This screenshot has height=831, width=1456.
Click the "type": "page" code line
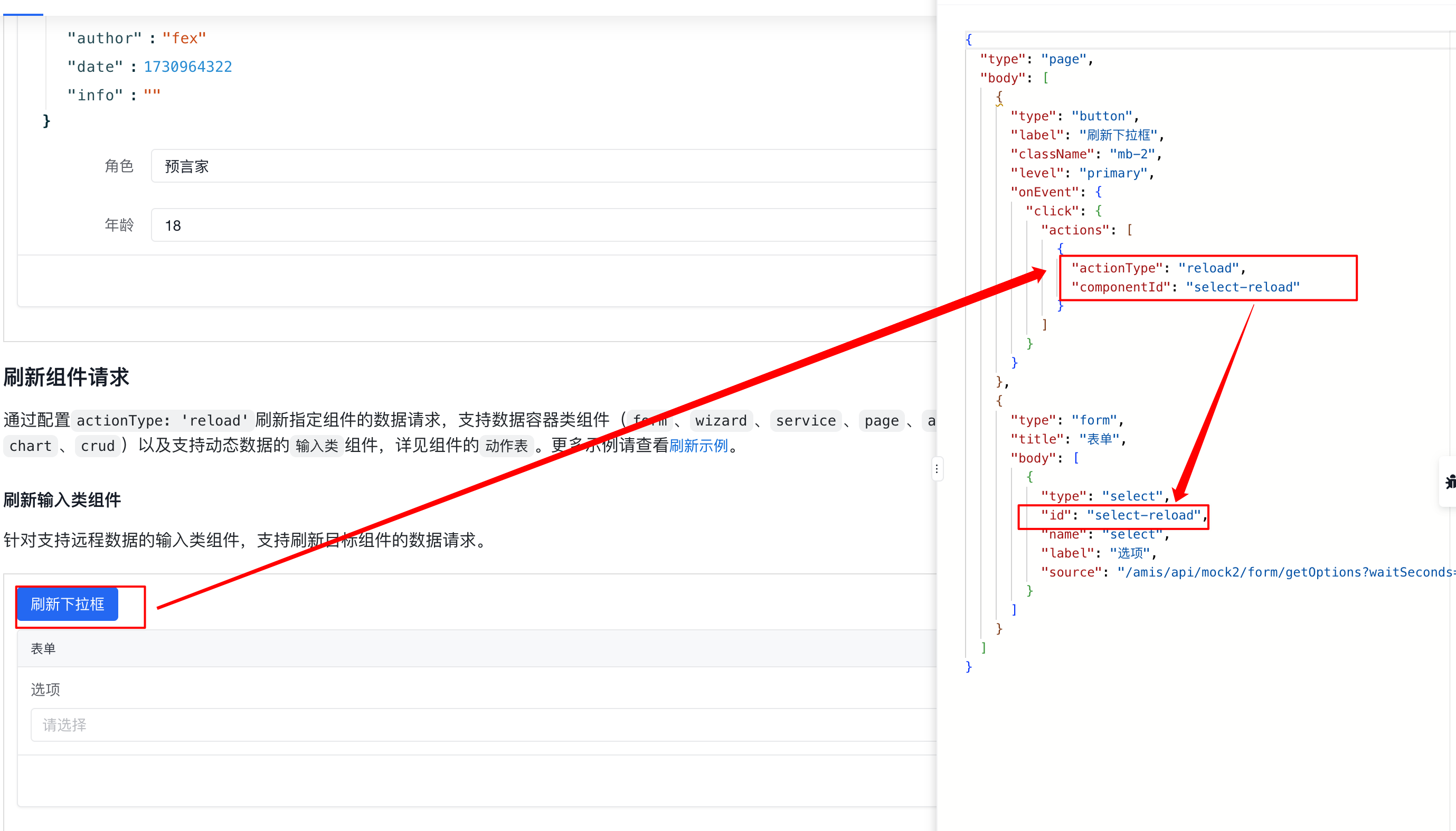coord(1037,59)
